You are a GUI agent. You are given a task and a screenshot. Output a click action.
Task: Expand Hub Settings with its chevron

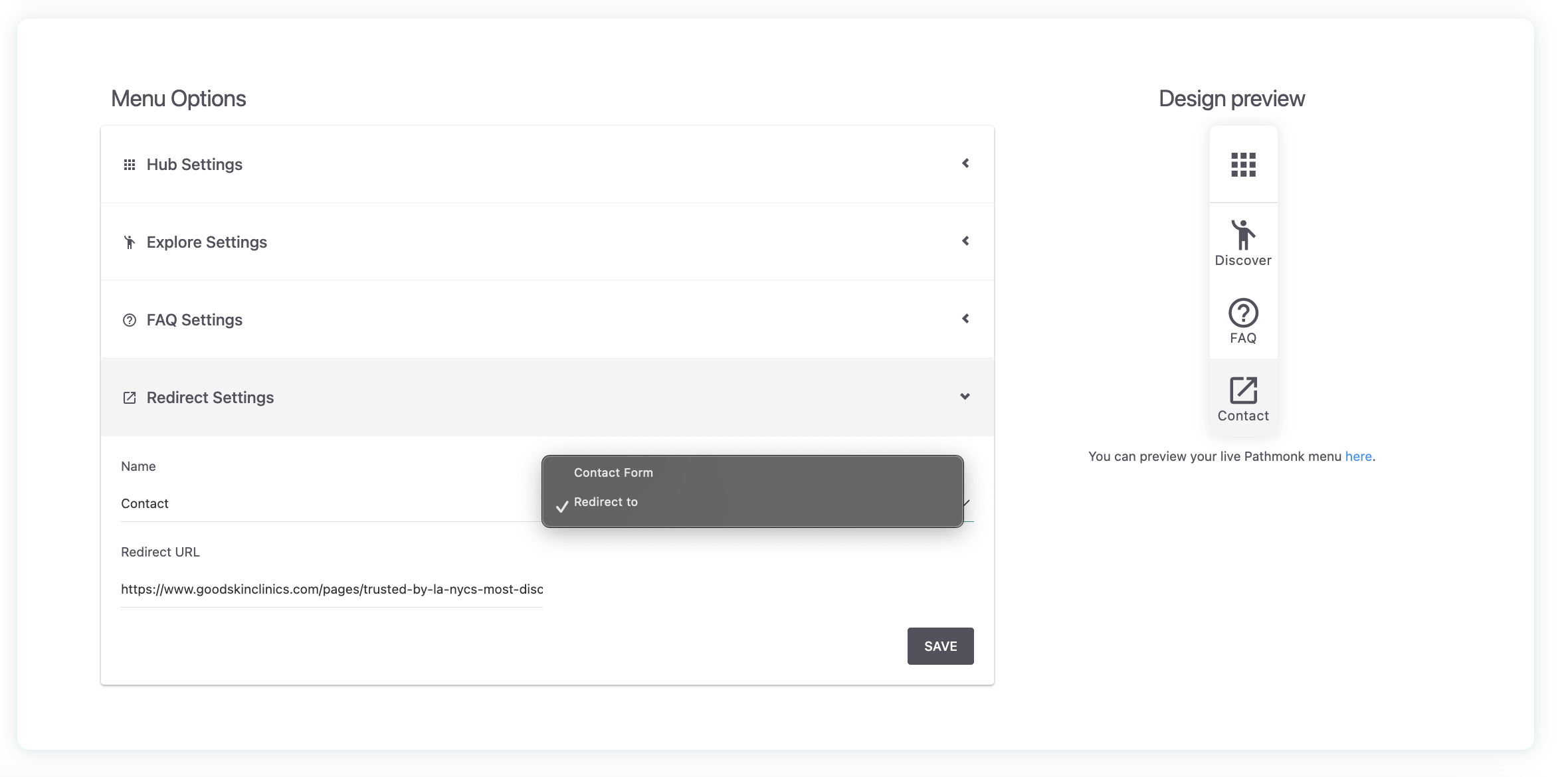pos(965,163)
